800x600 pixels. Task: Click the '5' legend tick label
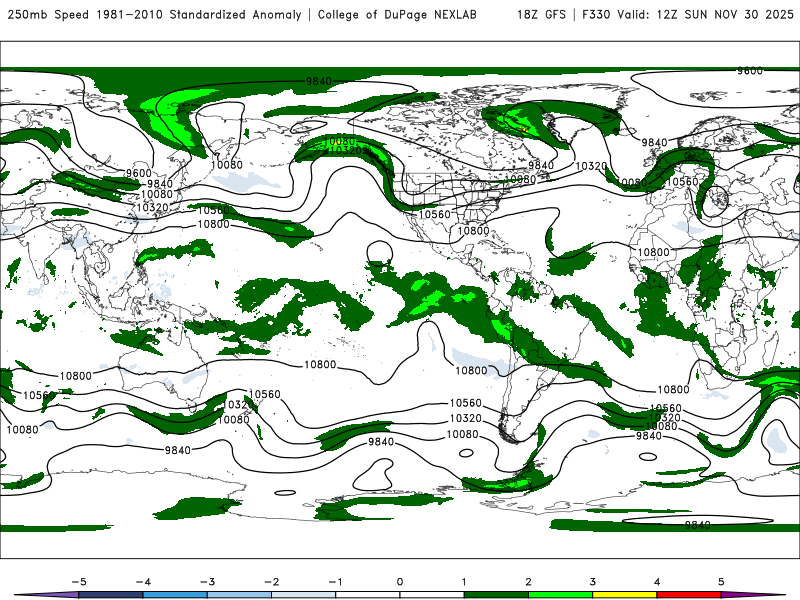click(x=721, y=582)
